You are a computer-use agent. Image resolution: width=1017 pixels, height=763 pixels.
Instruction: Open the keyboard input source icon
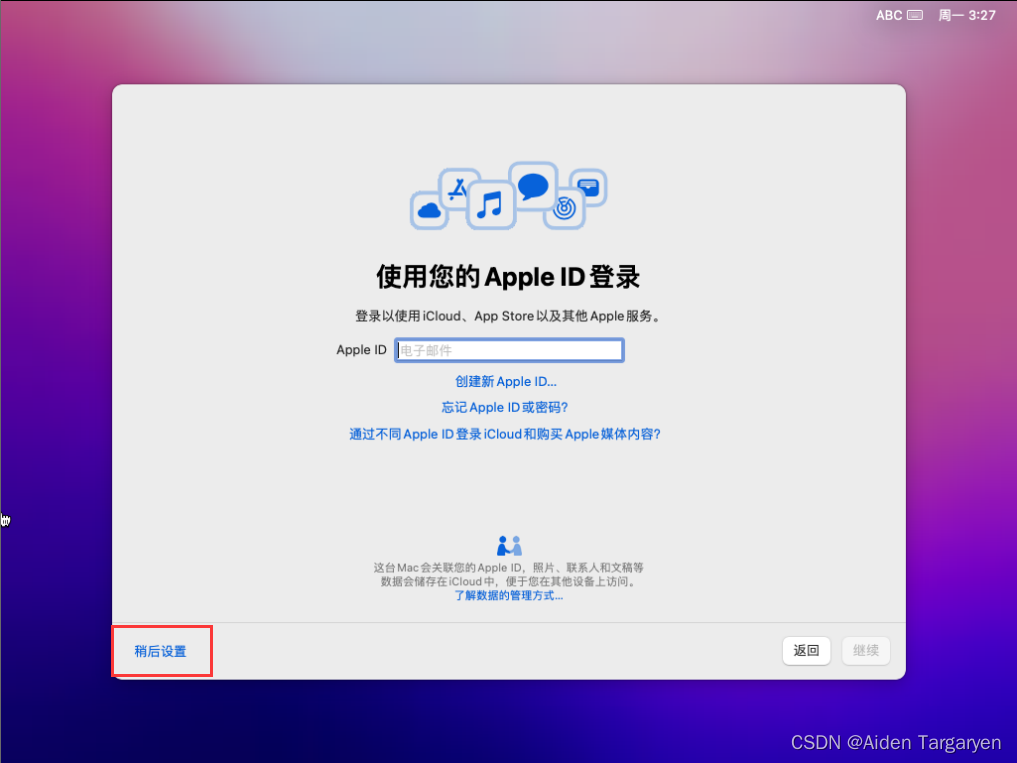tap(915, 15)
